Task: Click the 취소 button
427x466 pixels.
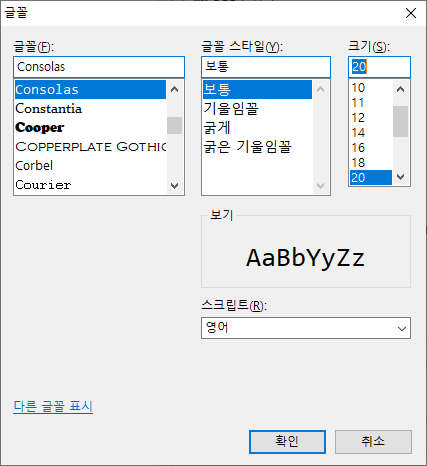Action: (373, 442)
